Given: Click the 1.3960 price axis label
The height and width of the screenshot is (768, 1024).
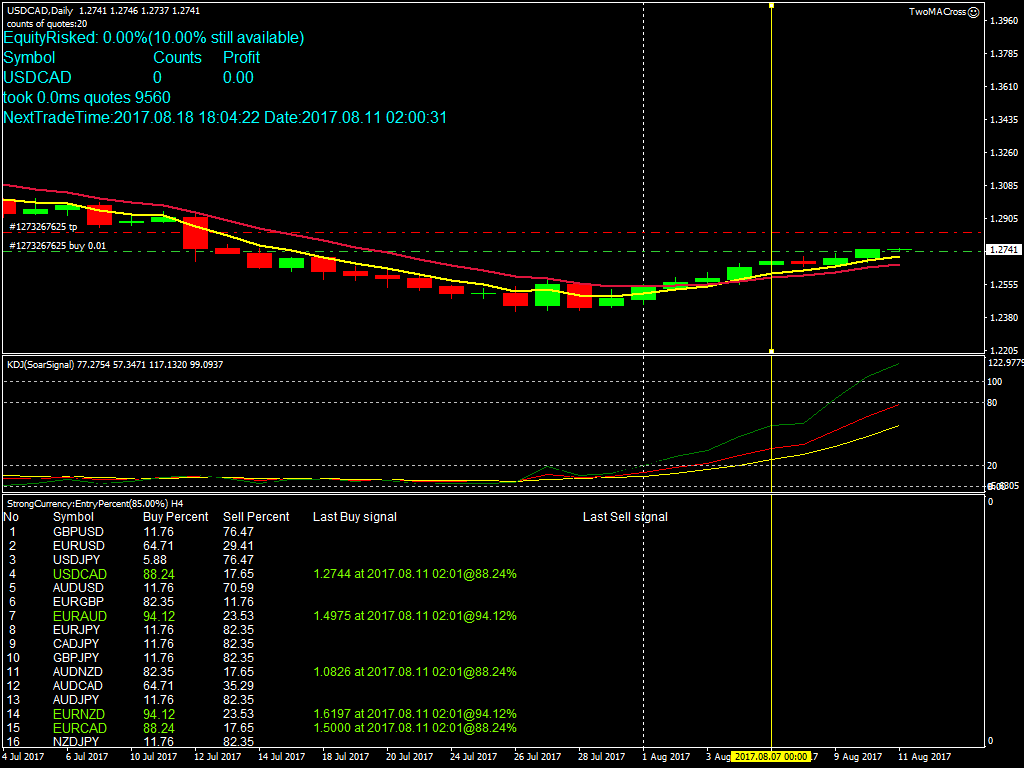Looking at the screenshot, I should tap(1004, 20).
